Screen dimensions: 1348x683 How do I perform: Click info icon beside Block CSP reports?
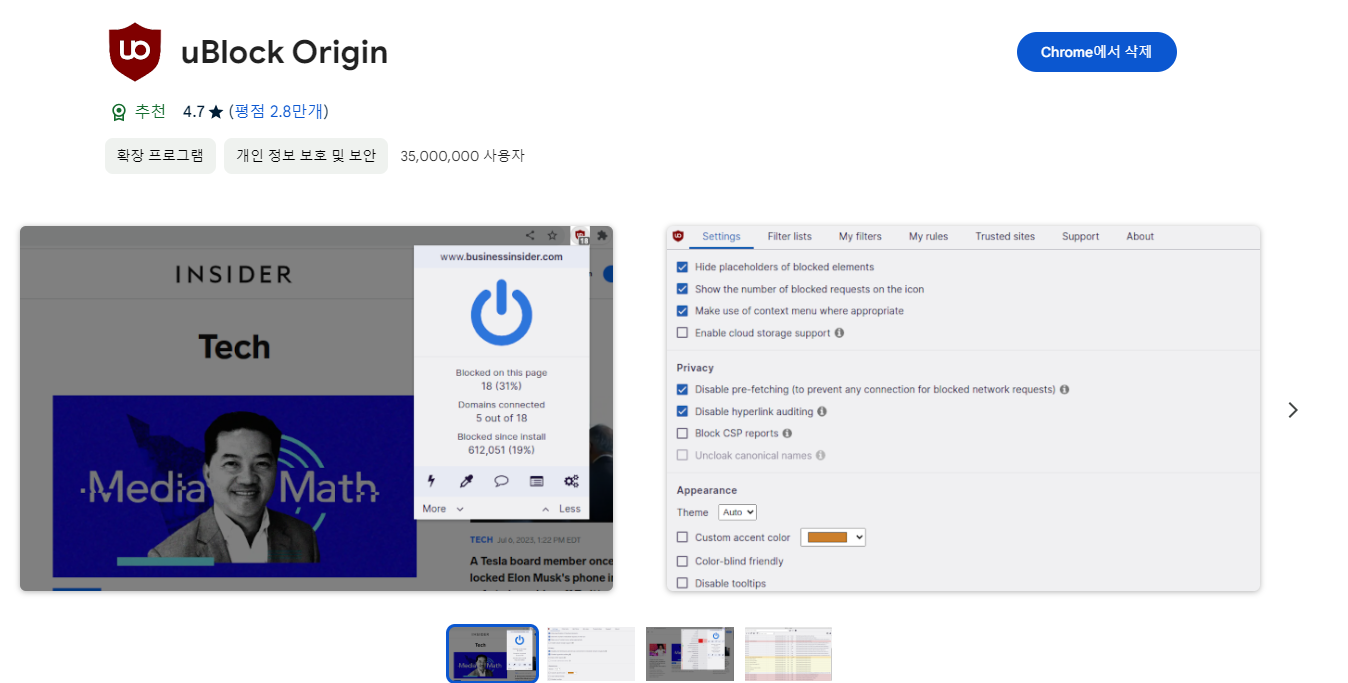pyautogui.click(x=787, y=433)
